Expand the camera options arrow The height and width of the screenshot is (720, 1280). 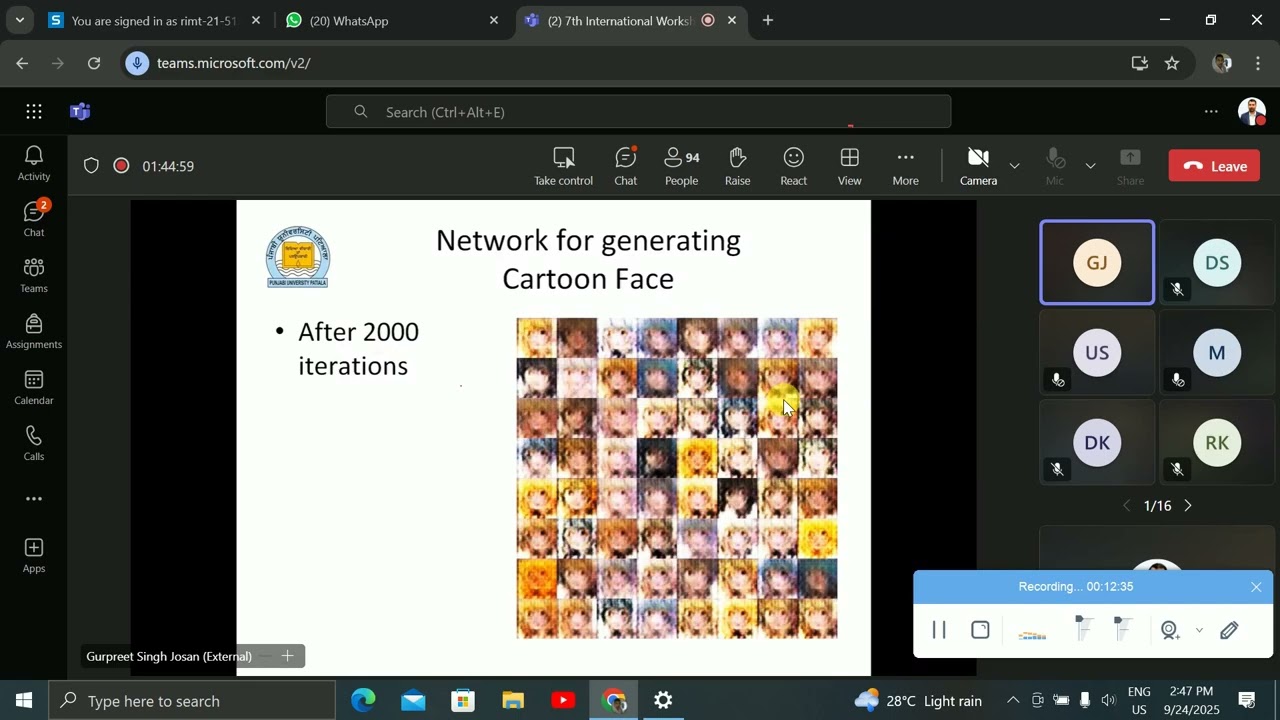[1014, 166]
